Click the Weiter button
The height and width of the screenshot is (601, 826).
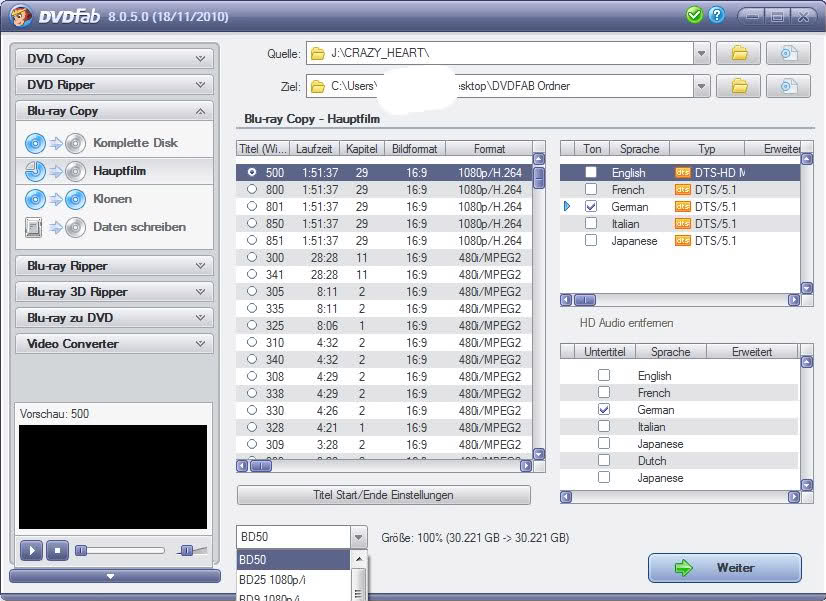pyautogui.click(x=724, y=568)
